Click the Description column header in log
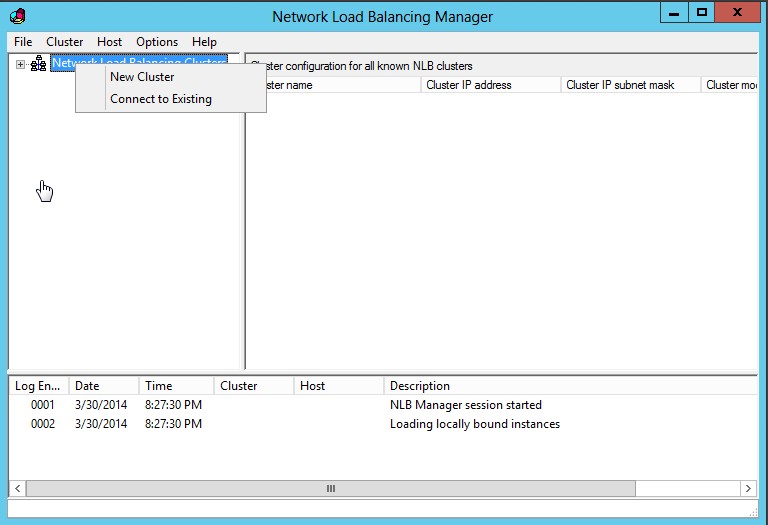This screenshot has height=525, width=768. click(x=420, y=385)
